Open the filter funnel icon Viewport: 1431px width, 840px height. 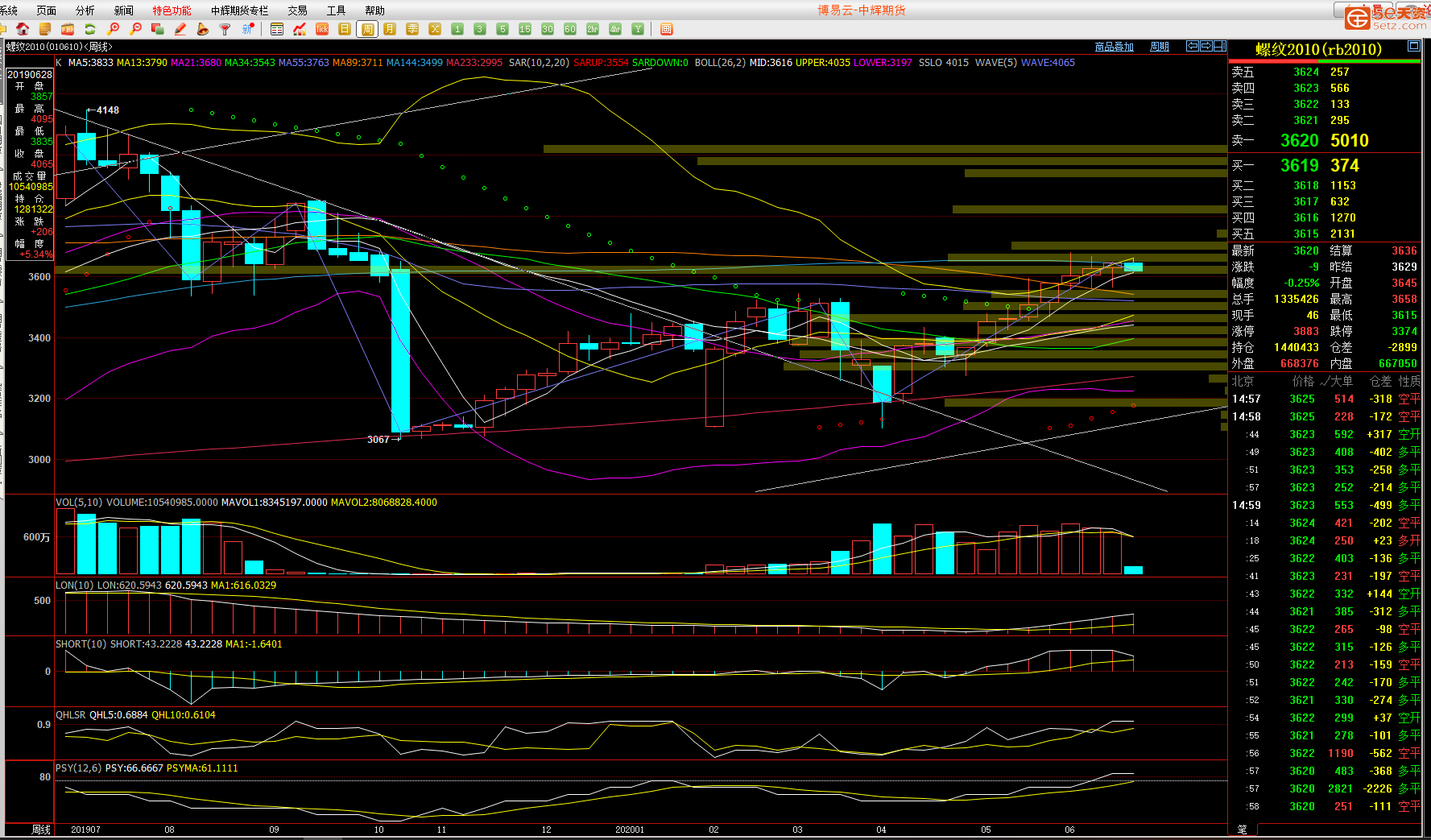pos(225,29)
